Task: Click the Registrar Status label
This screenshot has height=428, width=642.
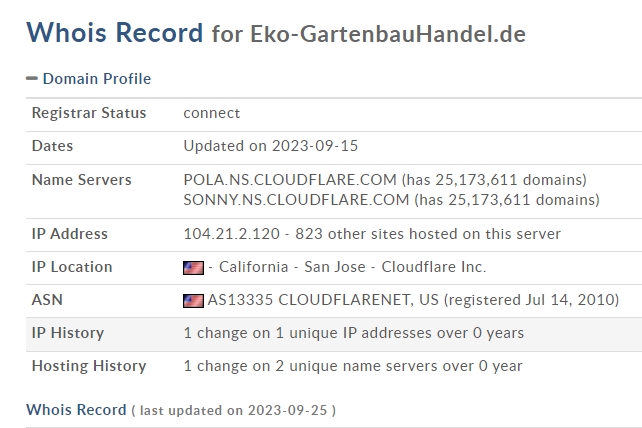Action: [x=89, y=113]
